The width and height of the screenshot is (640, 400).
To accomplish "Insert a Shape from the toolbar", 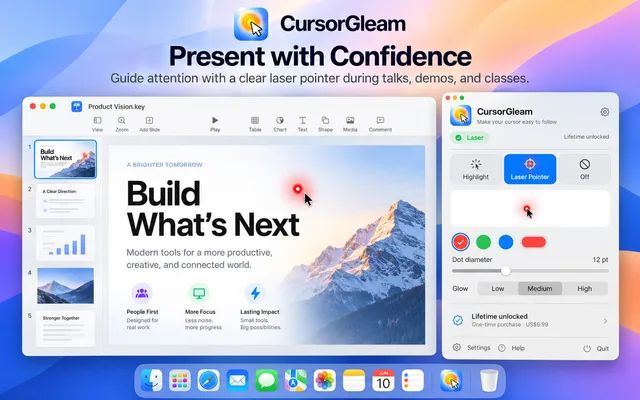I will click(325, 124).
